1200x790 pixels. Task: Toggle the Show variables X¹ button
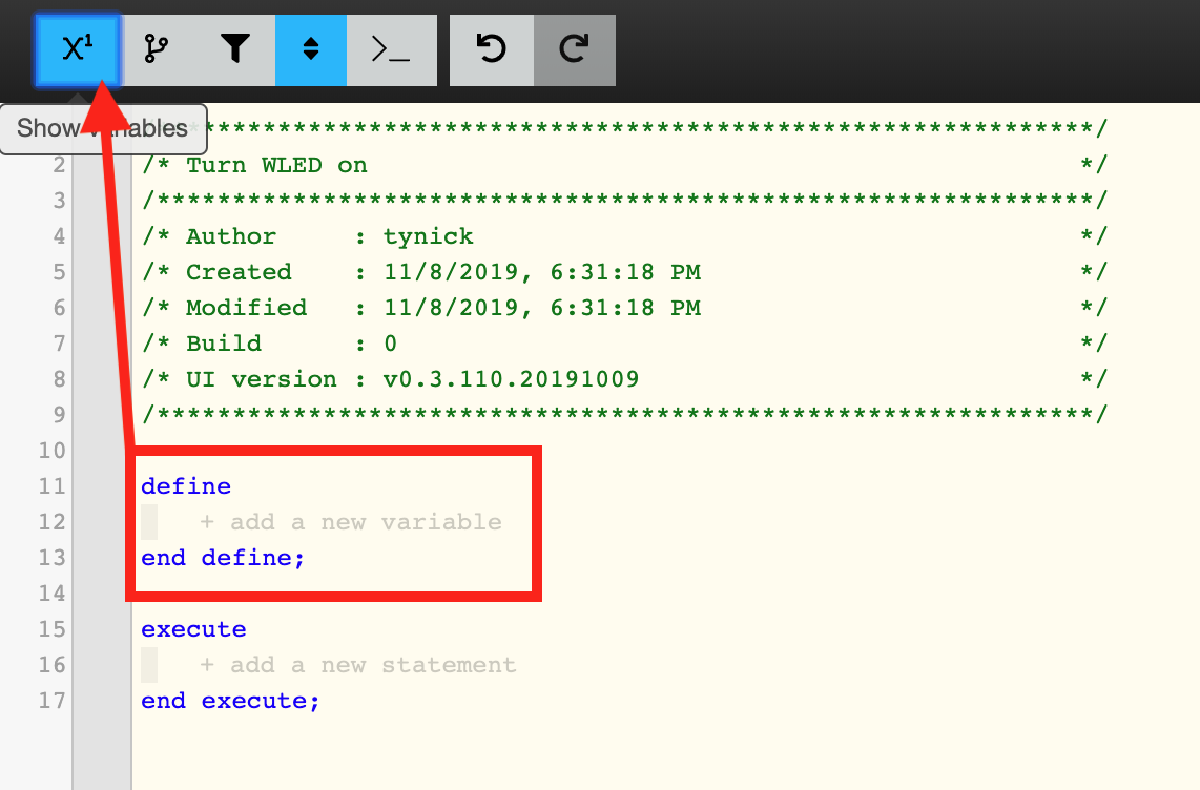tap(78, 49)
